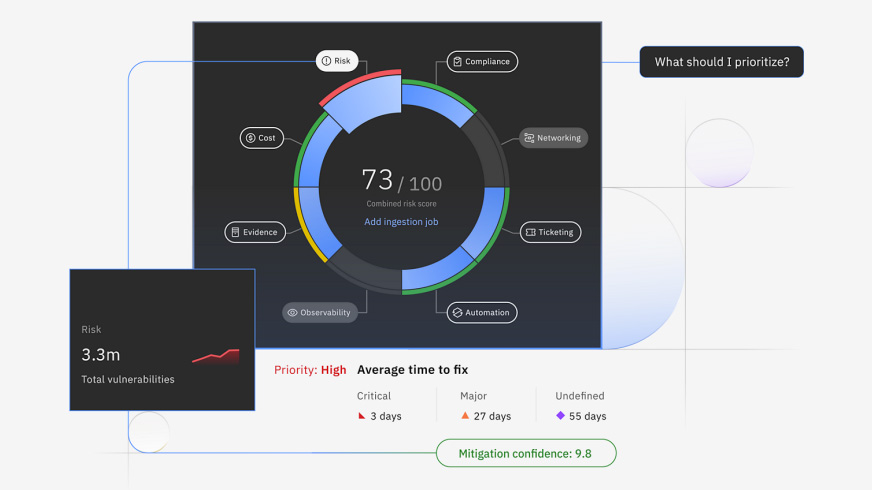Image resolution: width=872 pixels, height=490 pixels.
Task: Click the 'What should I prioritize?' prompt
Action: [721, 62]
